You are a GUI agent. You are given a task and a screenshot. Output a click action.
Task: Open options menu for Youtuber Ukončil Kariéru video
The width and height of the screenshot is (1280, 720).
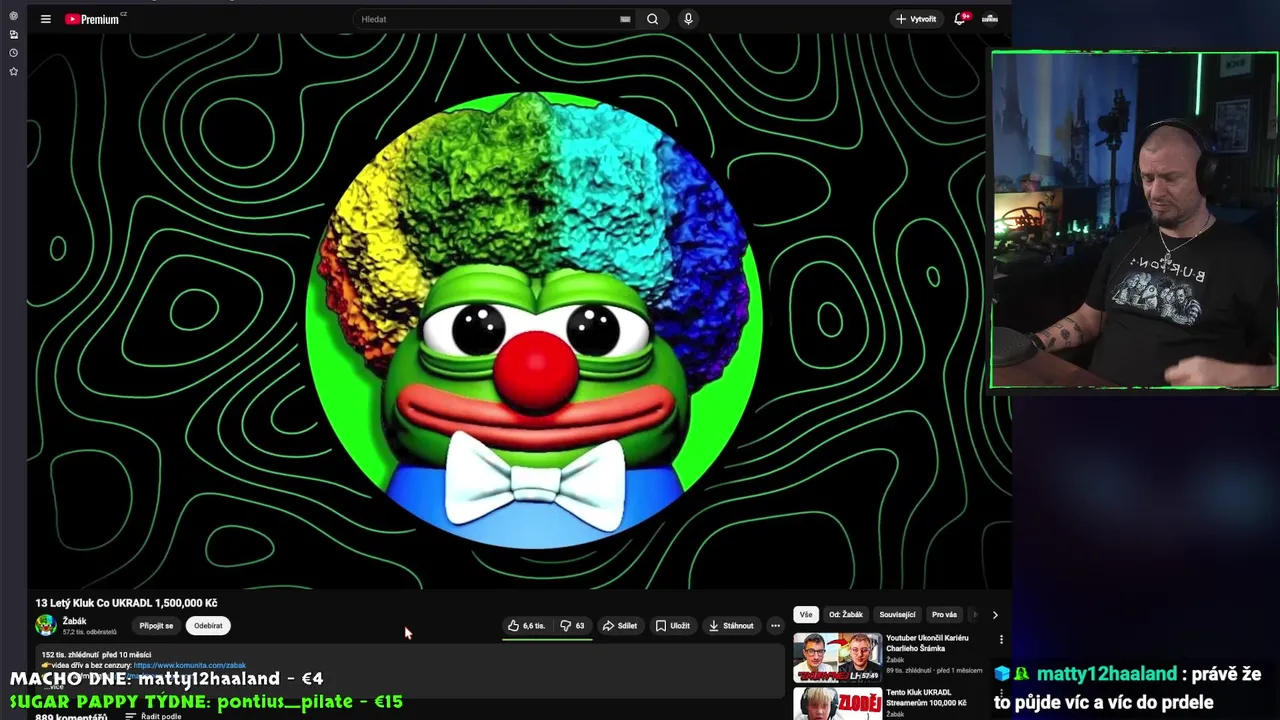click(x=1001, y=640)
